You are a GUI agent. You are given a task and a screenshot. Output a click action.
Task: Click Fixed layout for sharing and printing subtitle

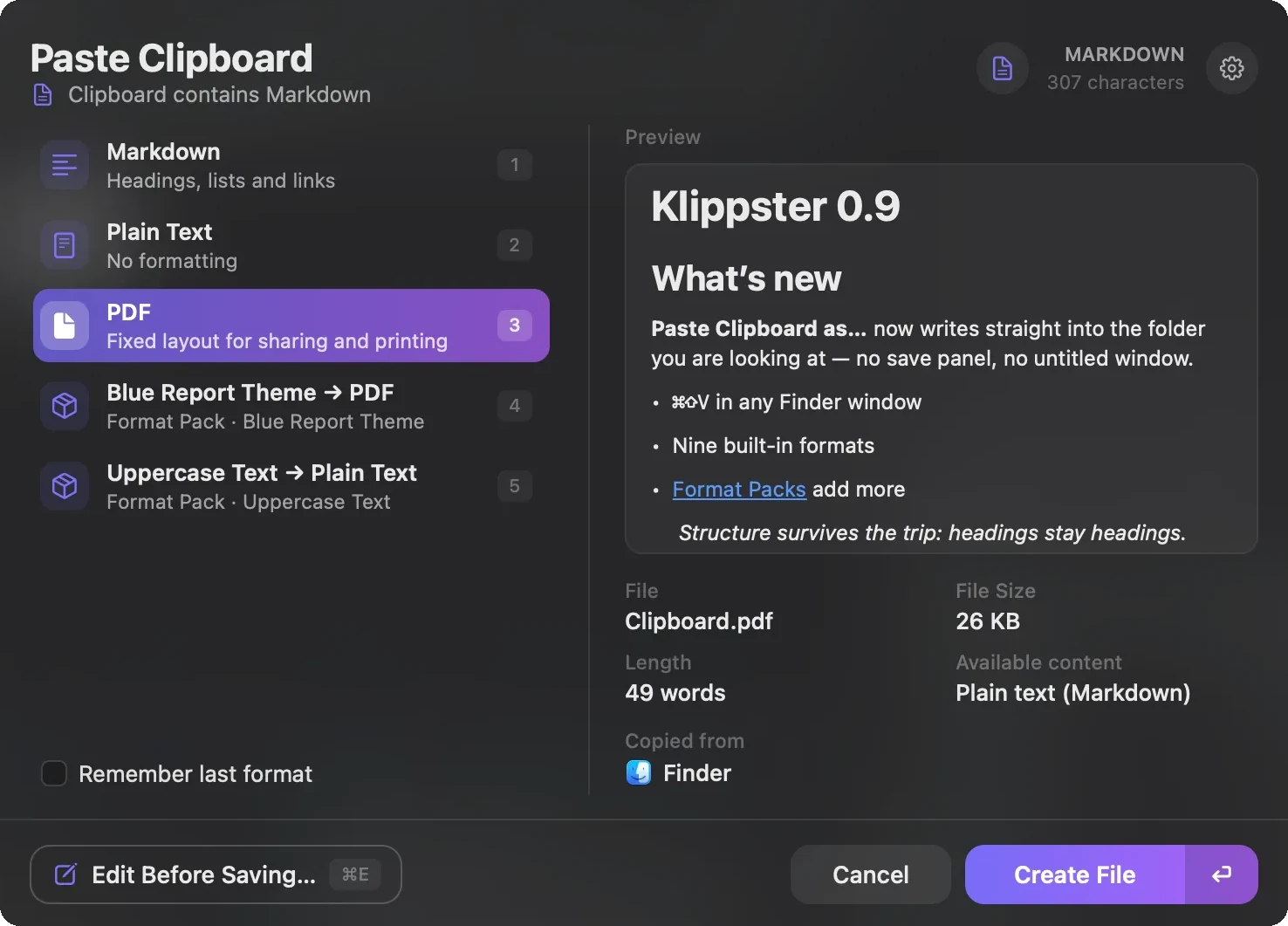[x=277, y=341]
